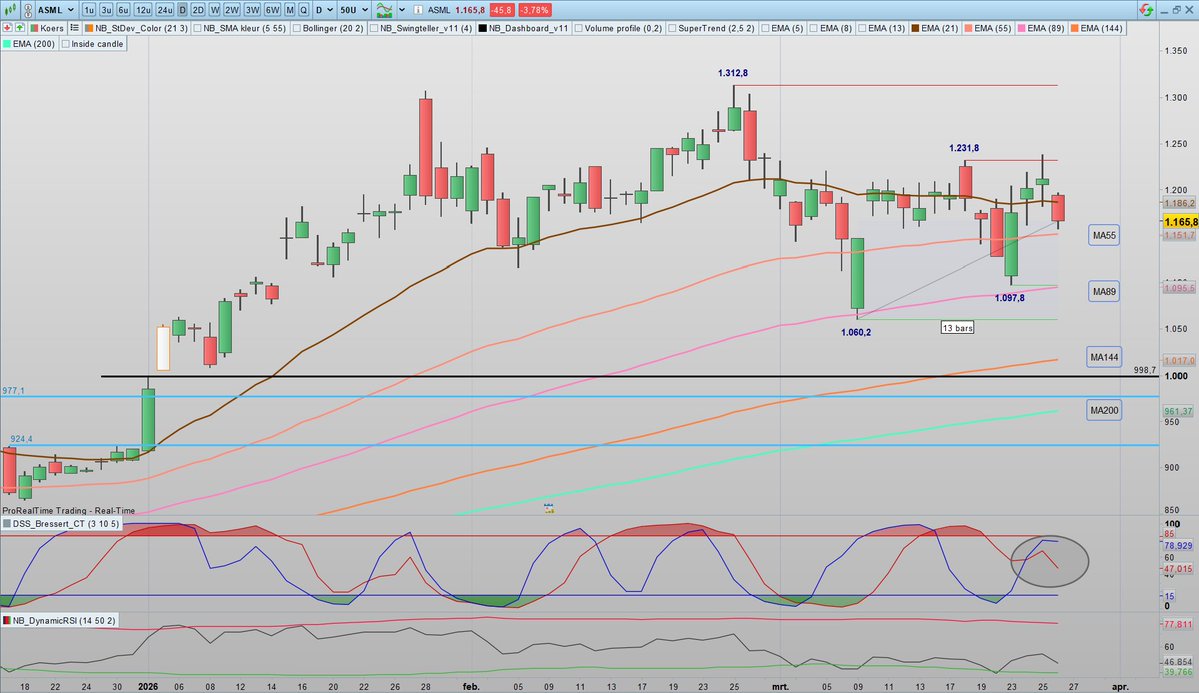Image resolution: width=1199 pixels, height=693 pixels.
Task: Select the 24u timeframe
Action: [164, 10]
